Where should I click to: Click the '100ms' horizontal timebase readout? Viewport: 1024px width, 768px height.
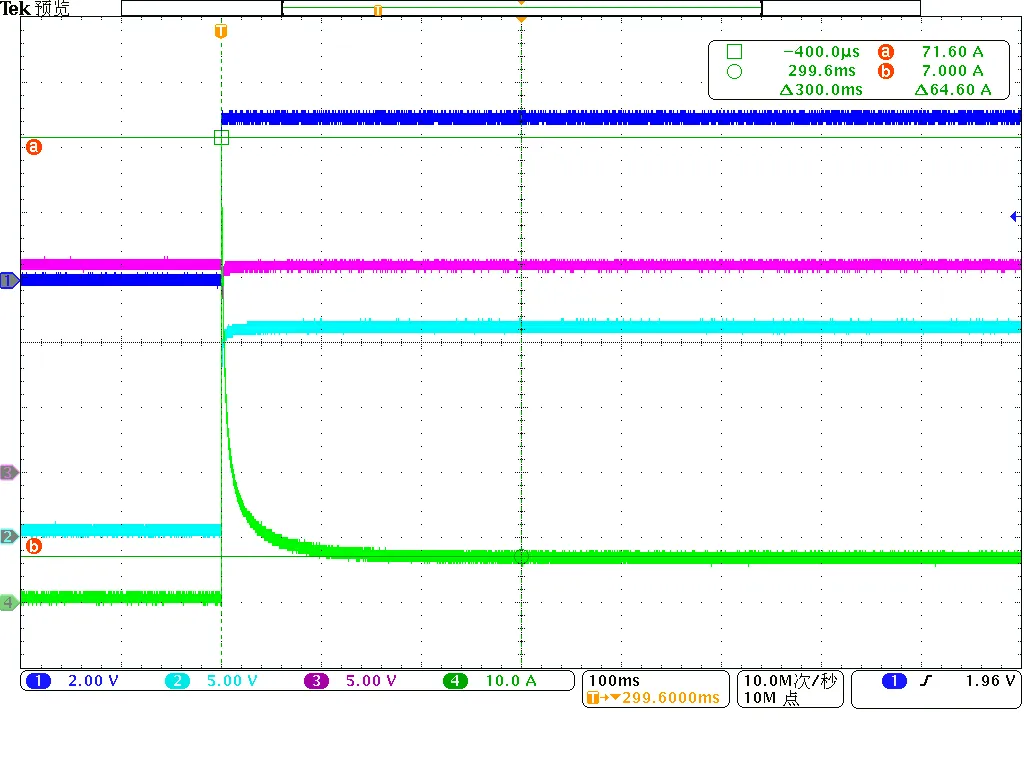pos(615,680)
